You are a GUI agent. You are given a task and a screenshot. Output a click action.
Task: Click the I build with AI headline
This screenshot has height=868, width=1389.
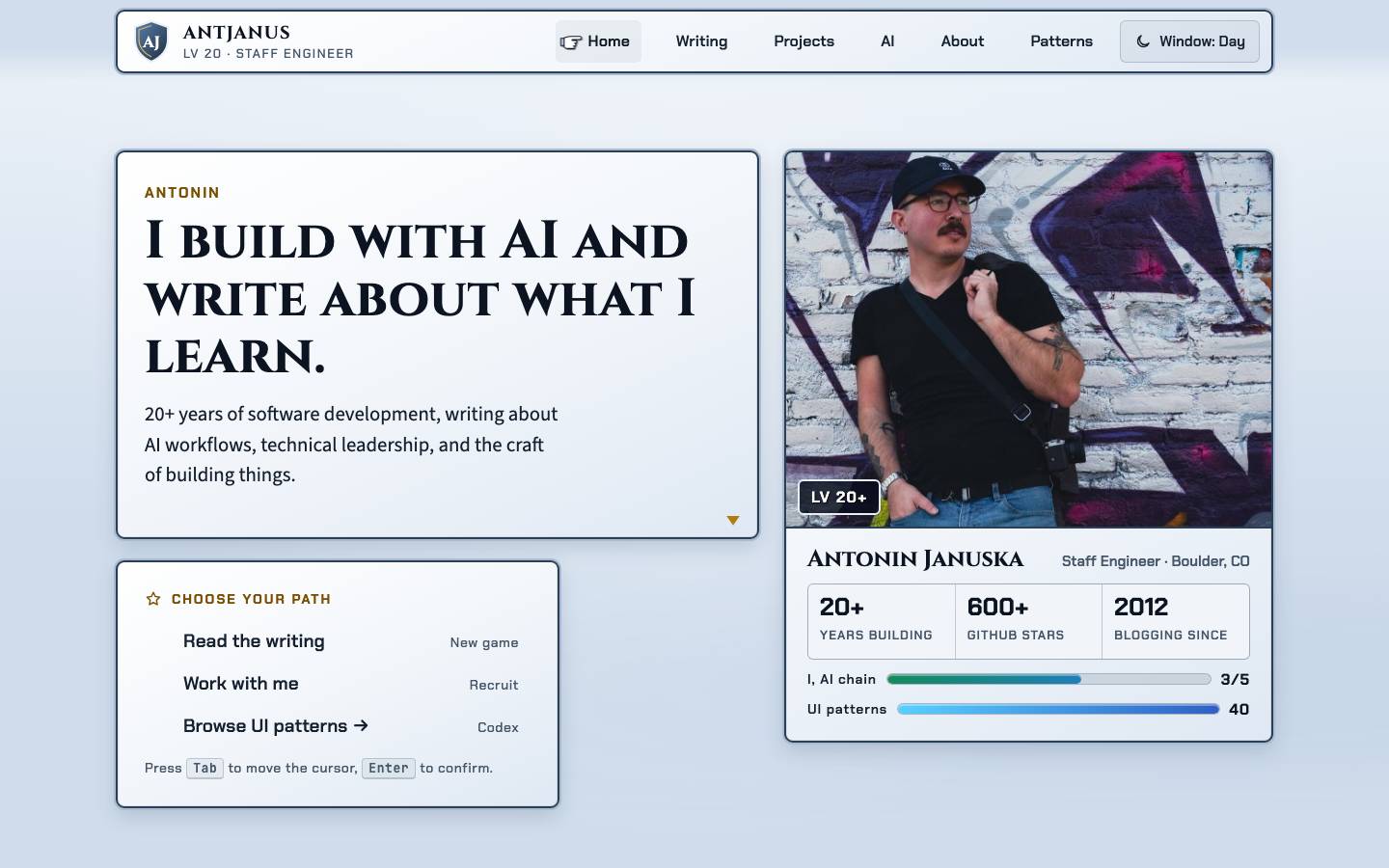(x=420, y=297)
